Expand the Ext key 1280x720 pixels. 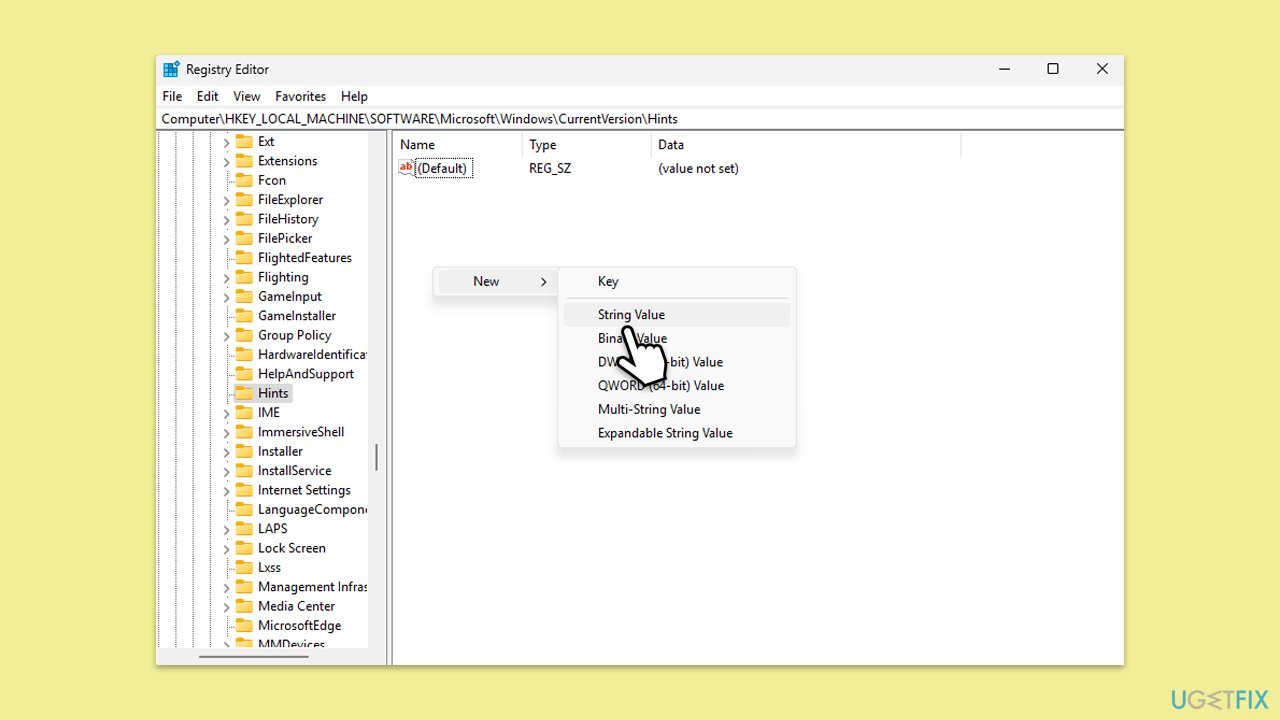226,142
